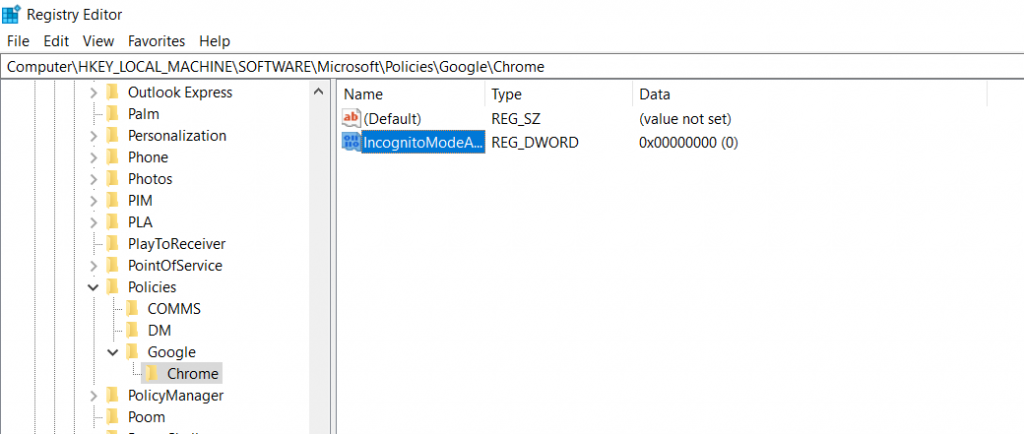Click the IncognitoModeAvailability DWORD value icon
1024x434 pixels.
coord(351,143)
